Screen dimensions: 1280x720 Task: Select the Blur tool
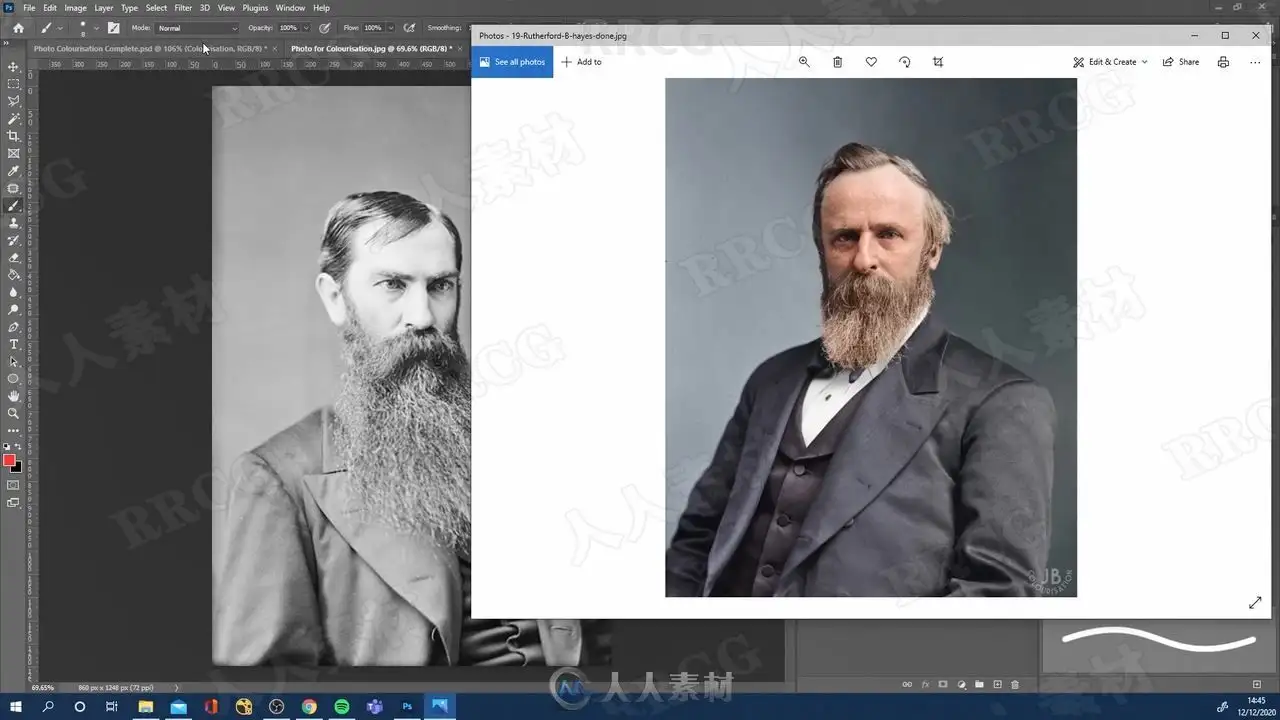[13, 292]
